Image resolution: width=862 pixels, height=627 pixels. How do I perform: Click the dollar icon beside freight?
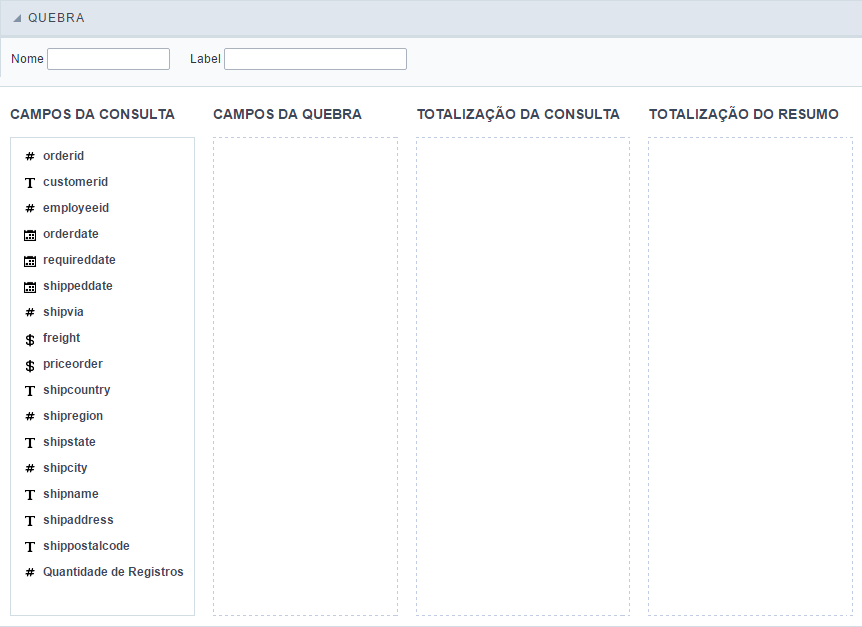[30, 339]
